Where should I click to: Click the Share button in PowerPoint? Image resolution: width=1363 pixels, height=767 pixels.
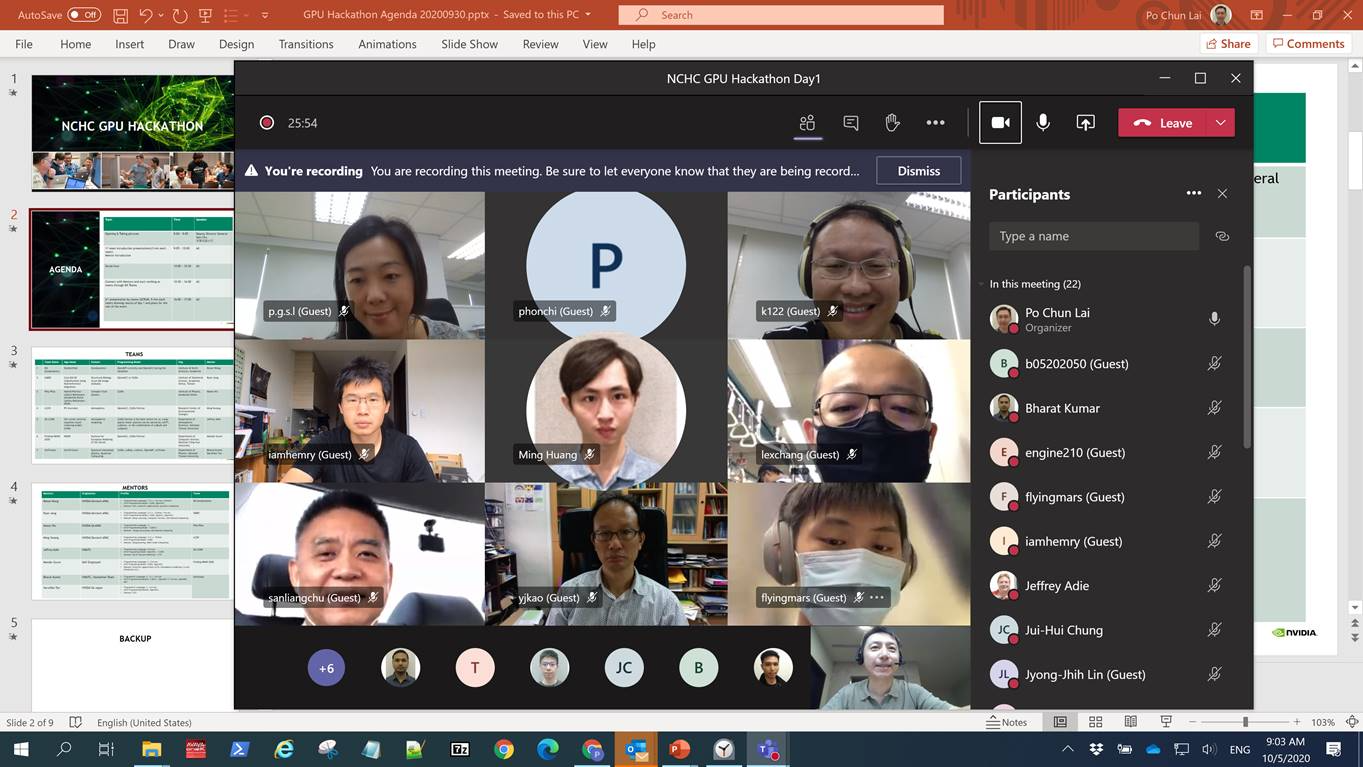(1228, 44)
